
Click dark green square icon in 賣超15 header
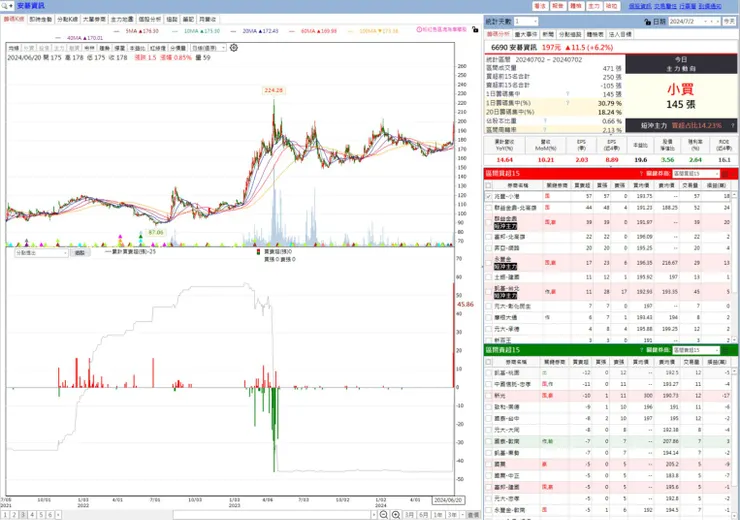(725, 350)
